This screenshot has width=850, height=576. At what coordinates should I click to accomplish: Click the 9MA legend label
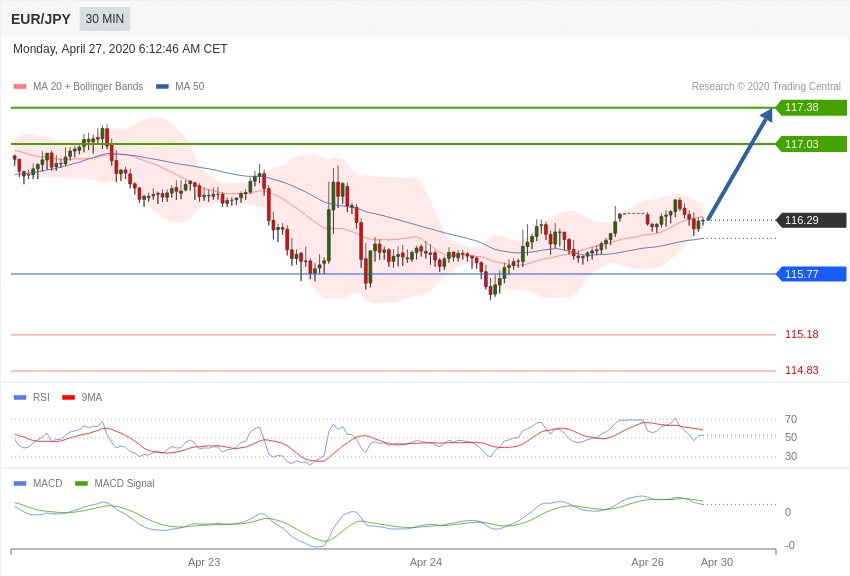click(92, 398)
